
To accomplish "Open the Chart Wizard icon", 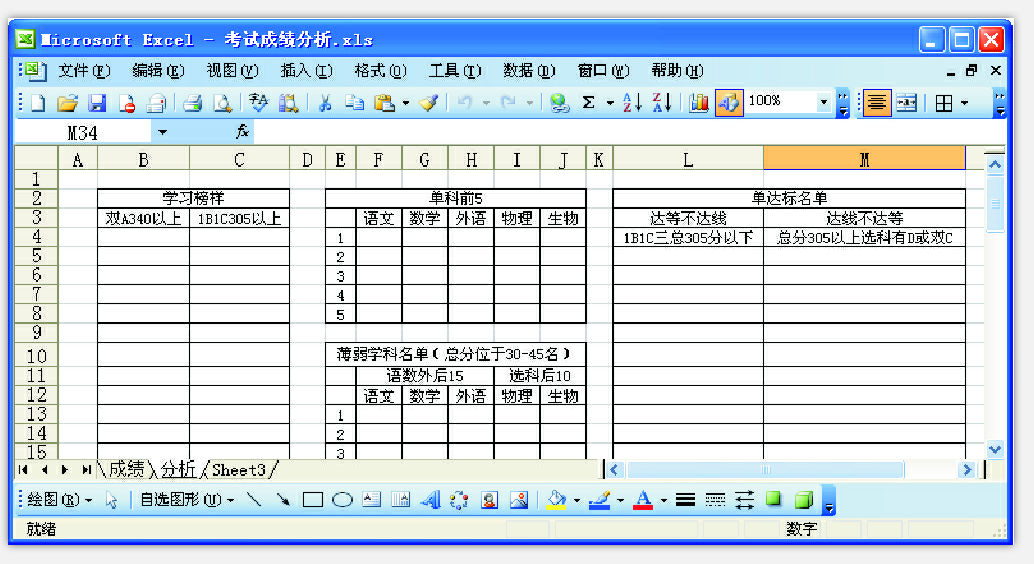I will click(x=698, y=102).
